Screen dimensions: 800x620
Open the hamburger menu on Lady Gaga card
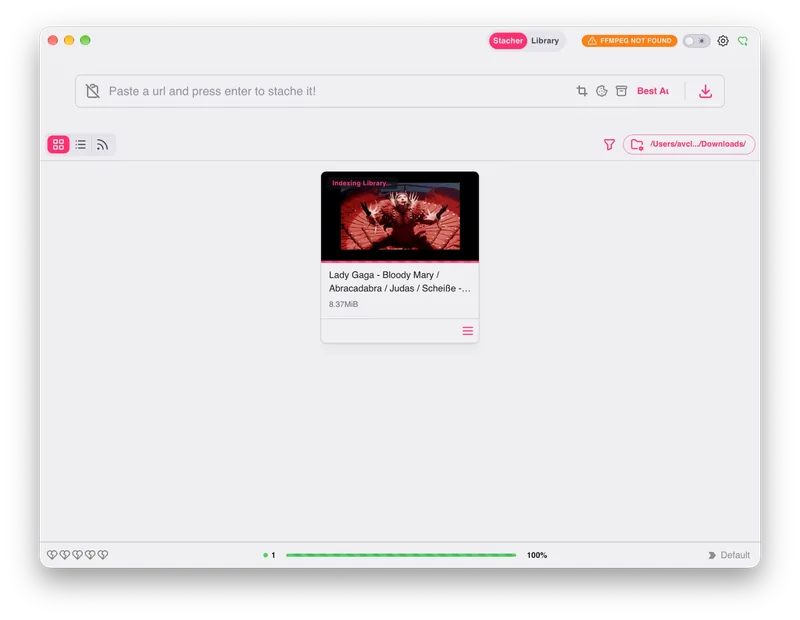[468, 331]
